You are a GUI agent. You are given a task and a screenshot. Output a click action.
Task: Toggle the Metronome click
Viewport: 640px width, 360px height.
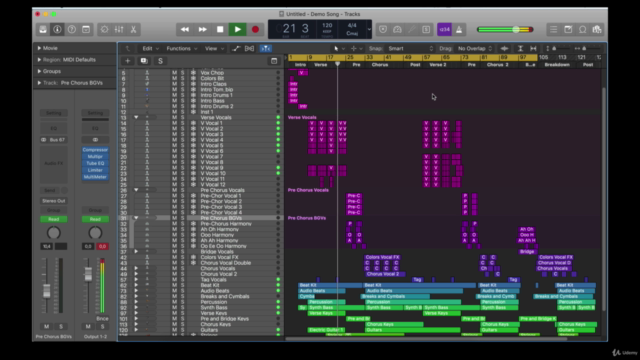click(x=459, y=29)
